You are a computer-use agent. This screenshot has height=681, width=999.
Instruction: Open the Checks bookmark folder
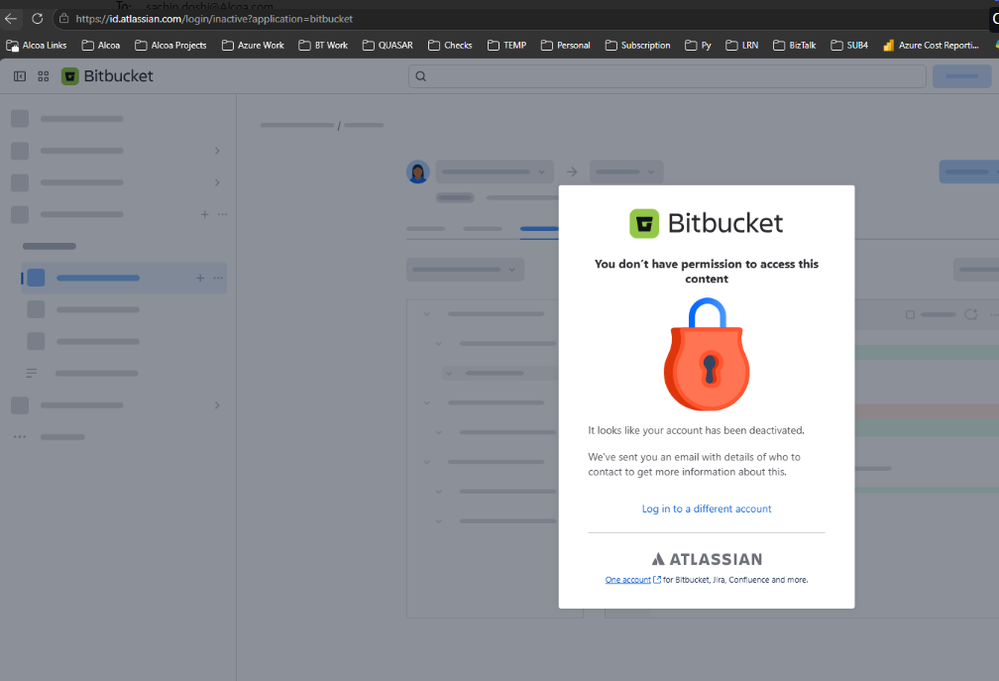450,45
